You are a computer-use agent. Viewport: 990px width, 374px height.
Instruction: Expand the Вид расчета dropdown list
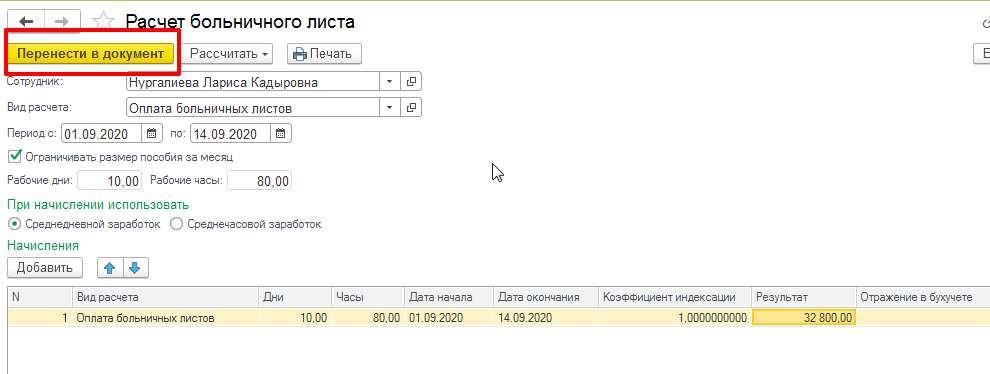click(390, 107)
